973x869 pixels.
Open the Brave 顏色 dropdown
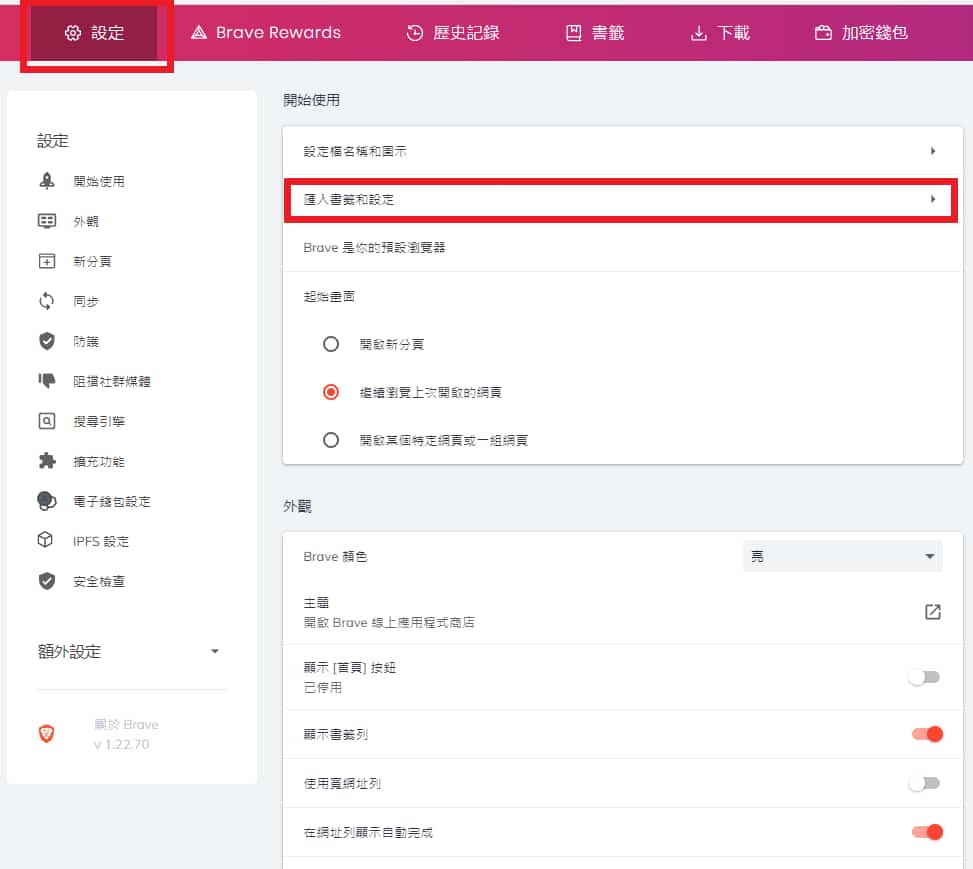click(x=842, y=556)
